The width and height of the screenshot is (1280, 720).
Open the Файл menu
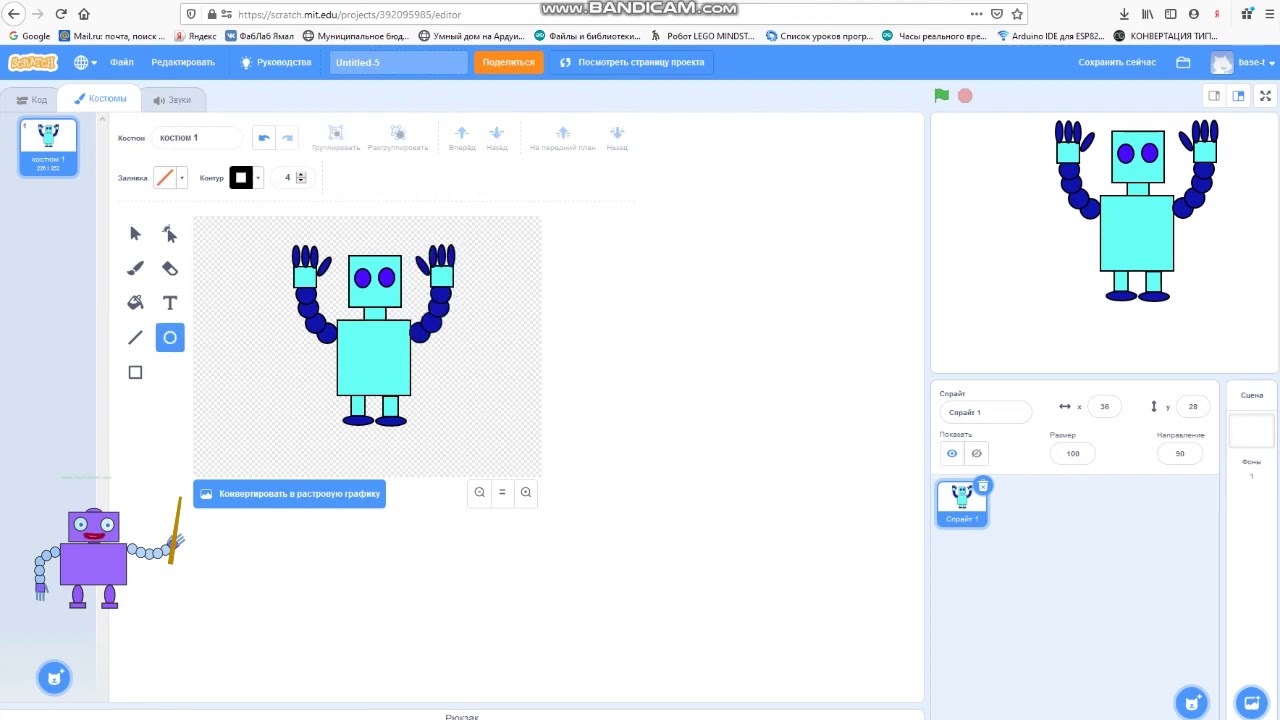tap(122, 62)
